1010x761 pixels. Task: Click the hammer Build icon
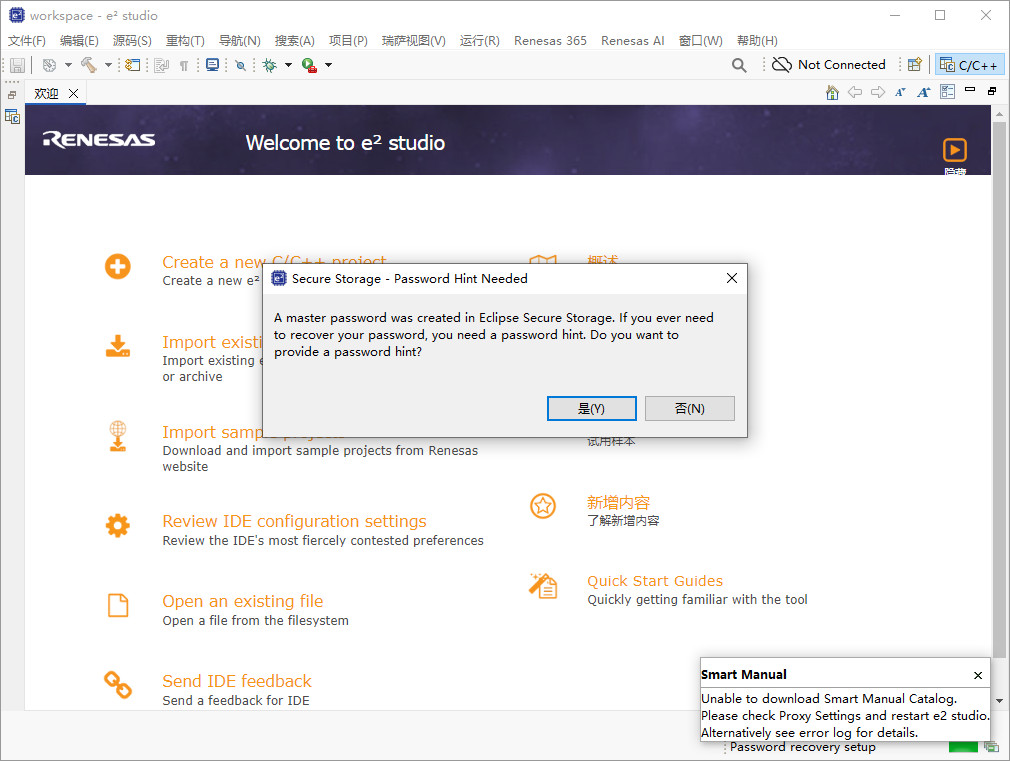click(88, 65)
